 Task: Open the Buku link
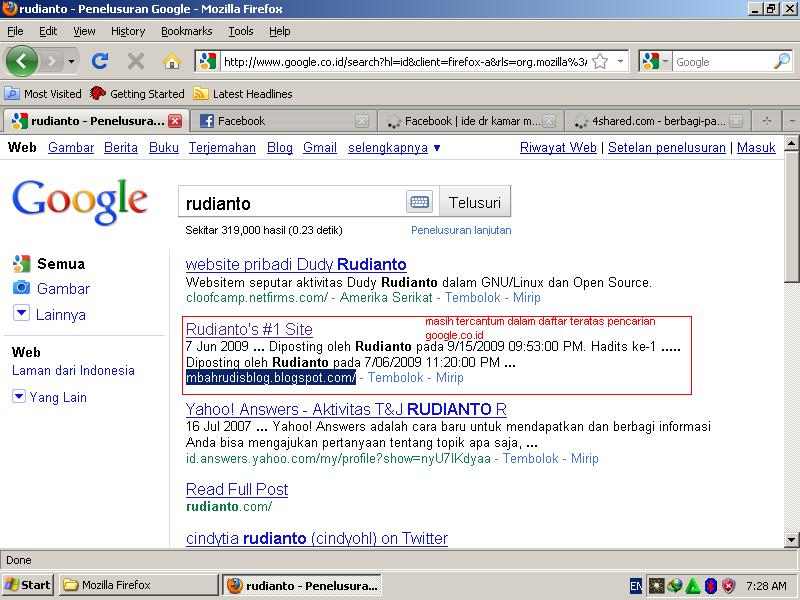tap(164, 147)
